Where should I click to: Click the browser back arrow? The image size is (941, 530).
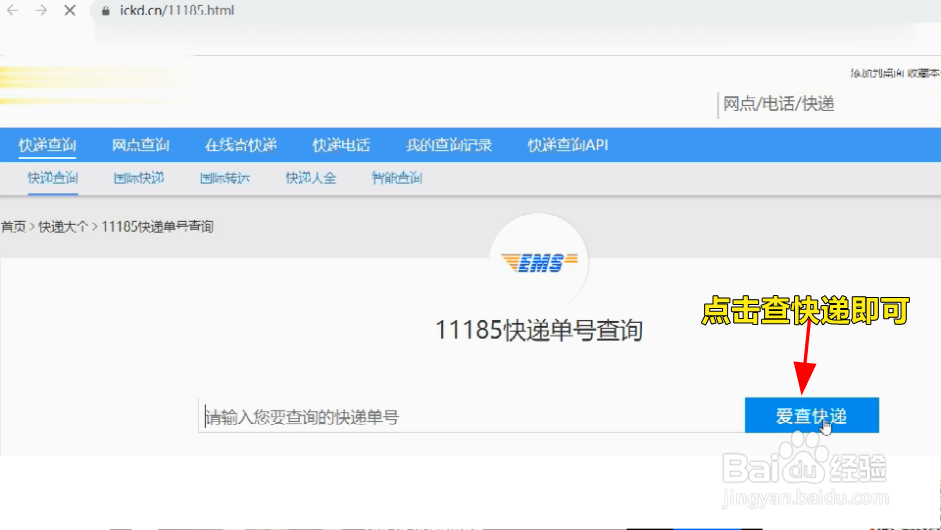pyautogui.click(x=13, y=10)
